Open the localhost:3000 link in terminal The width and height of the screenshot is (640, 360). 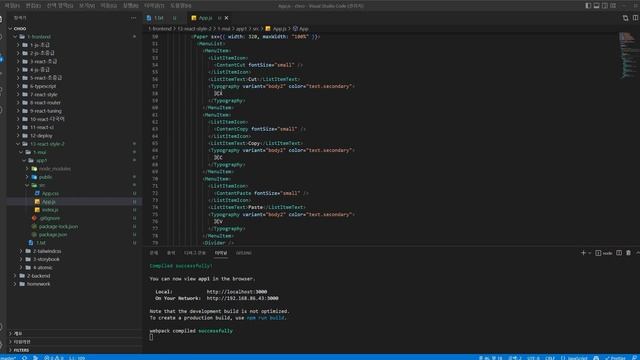click(x=237, y=292)
